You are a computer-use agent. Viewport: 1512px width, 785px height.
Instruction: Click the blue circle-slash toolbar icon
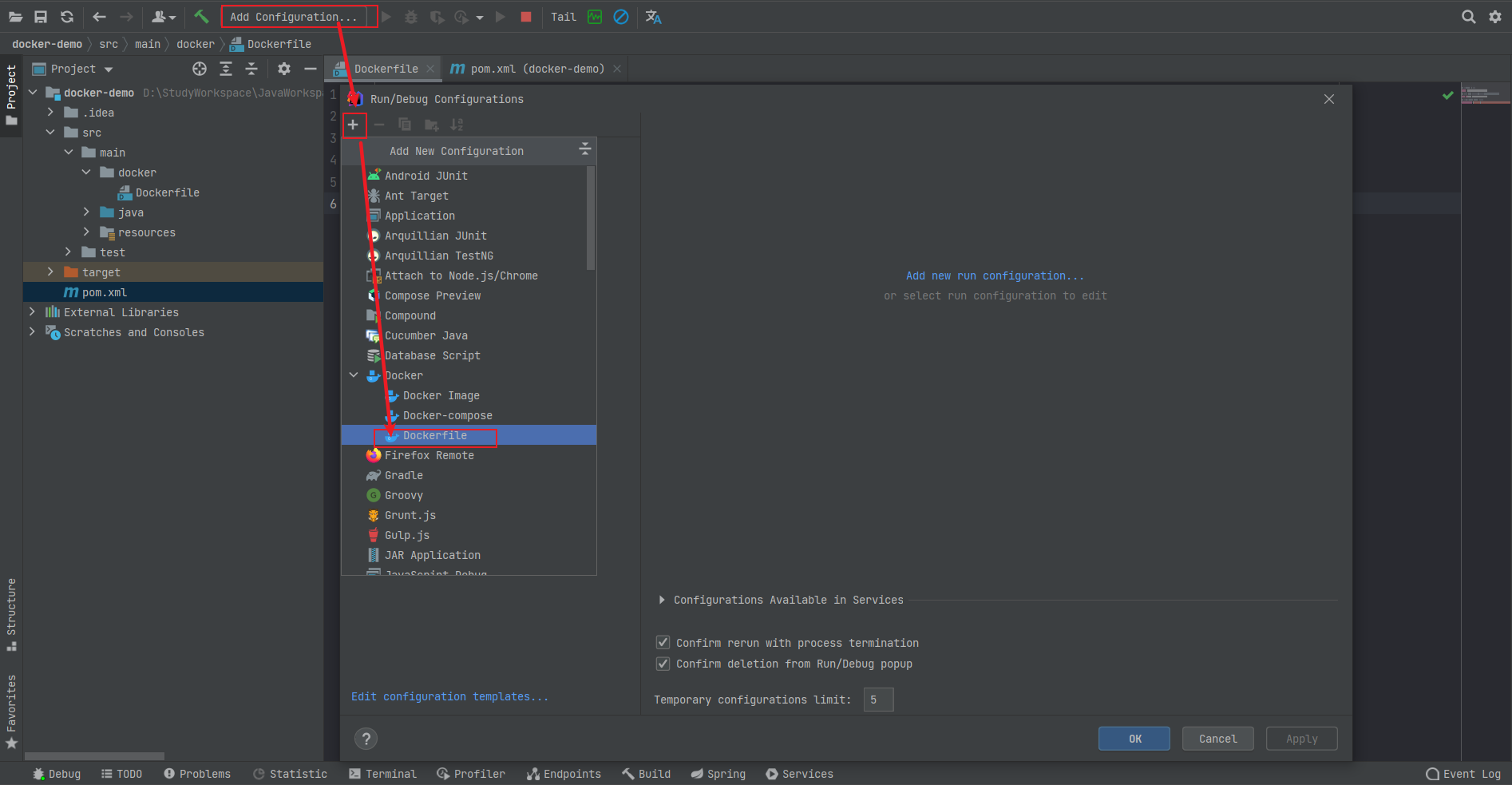(621, 17)
